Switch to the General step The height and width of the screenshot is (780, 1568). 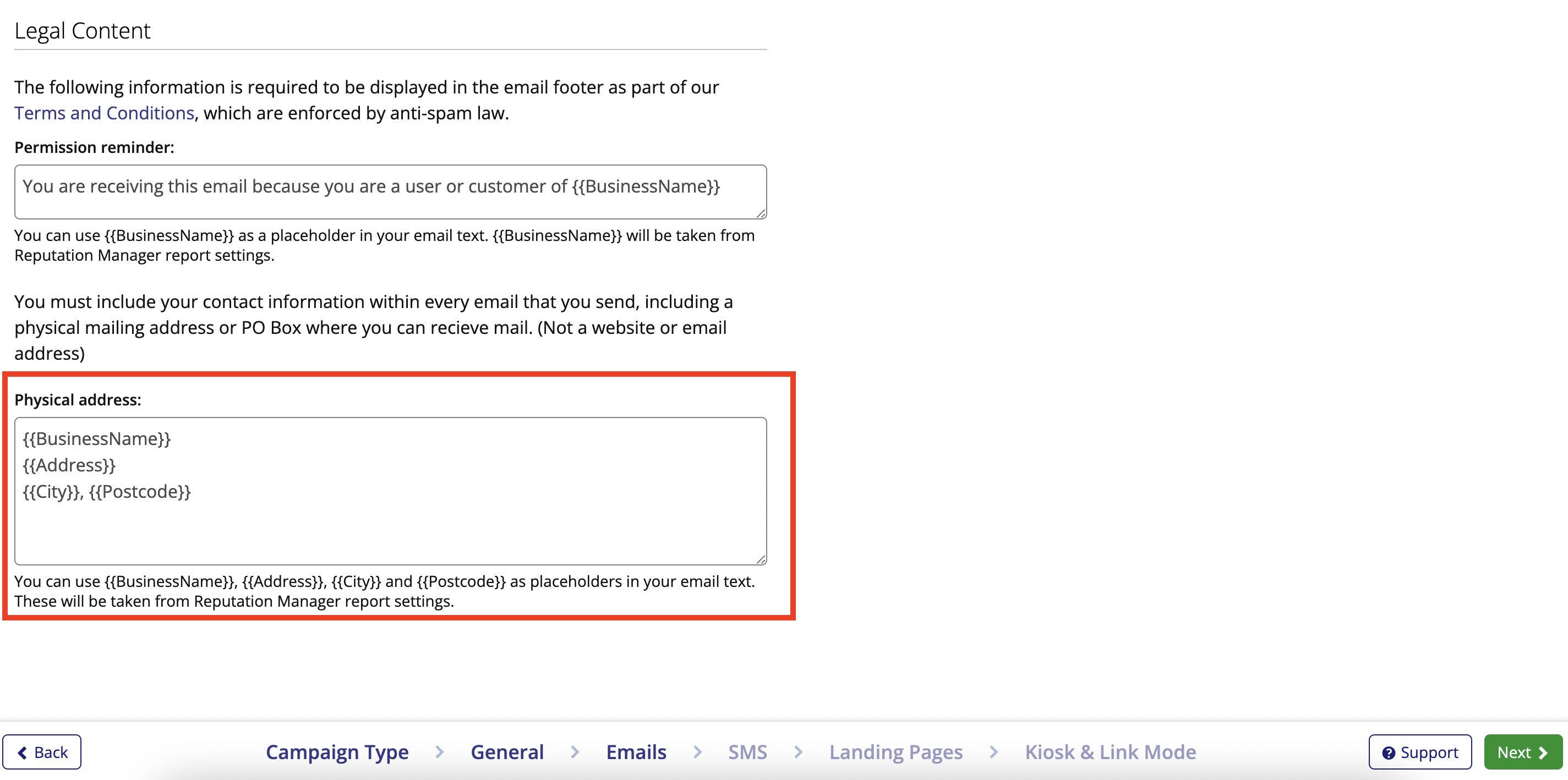tap(507, 752)
